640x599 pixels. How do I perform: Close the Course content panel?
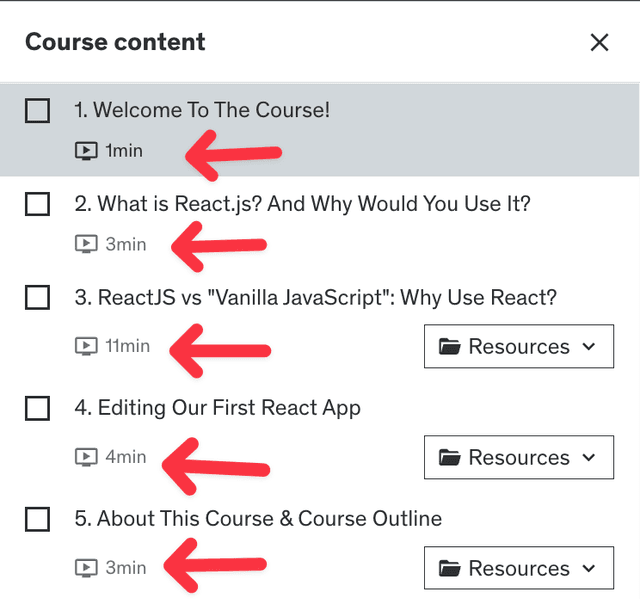click(599, 42)
